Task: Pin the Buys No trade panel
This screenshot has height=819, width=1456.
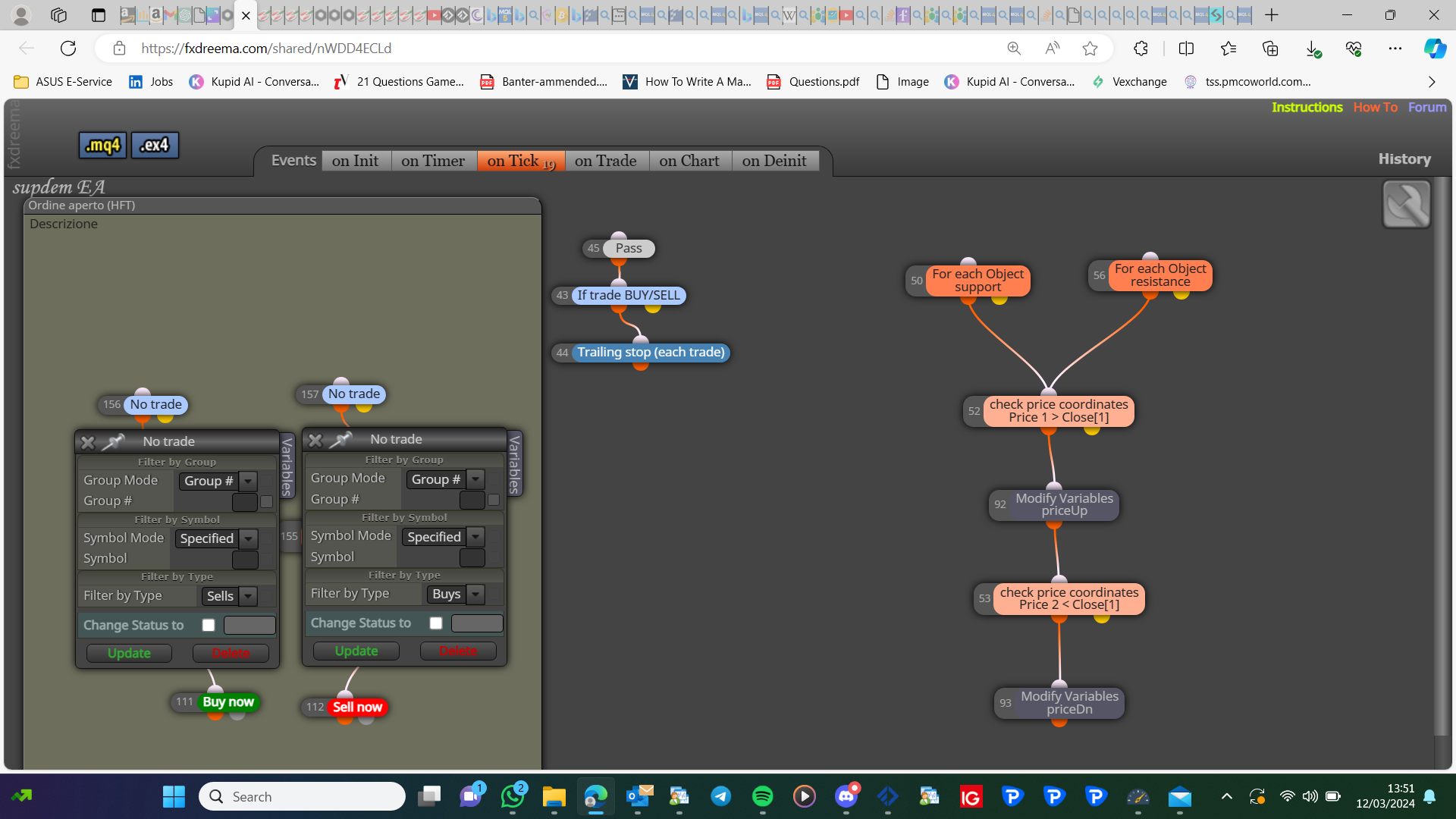Action: (340, 439)
